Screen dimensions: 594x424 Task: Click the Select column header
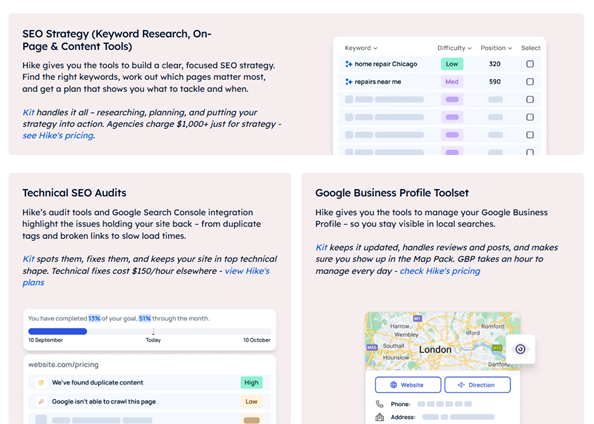pyautogui.click(x=531, y=48)
